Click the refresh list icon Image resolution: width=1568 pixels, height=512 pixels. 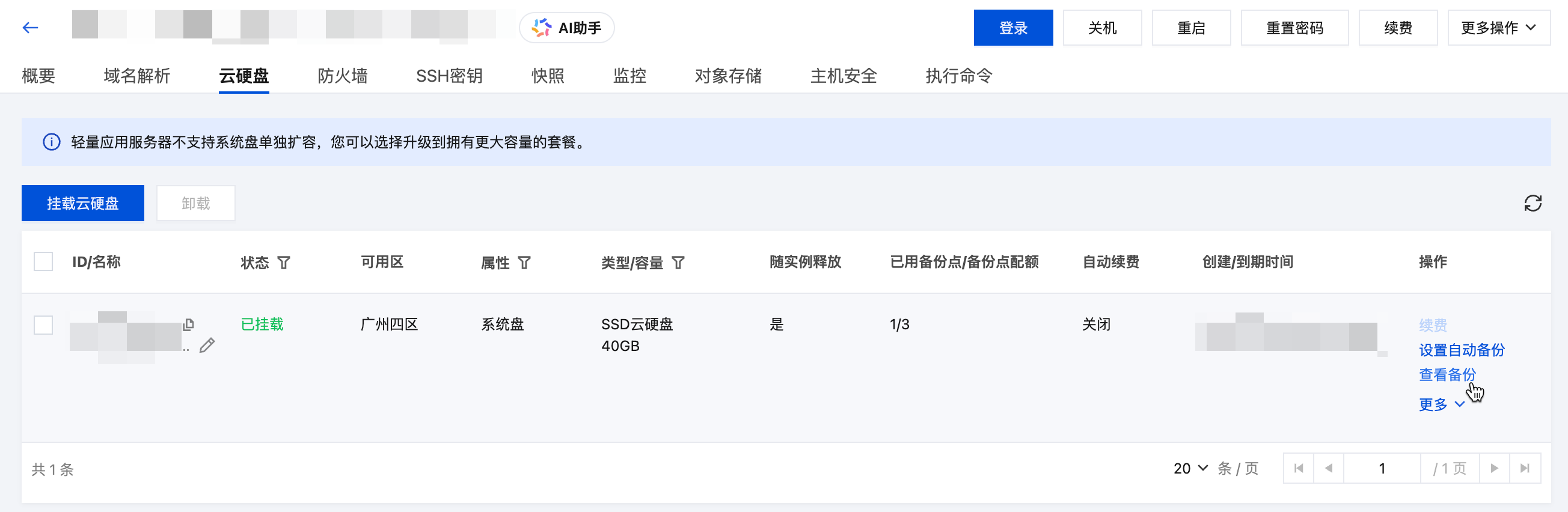coord(1532,203)
